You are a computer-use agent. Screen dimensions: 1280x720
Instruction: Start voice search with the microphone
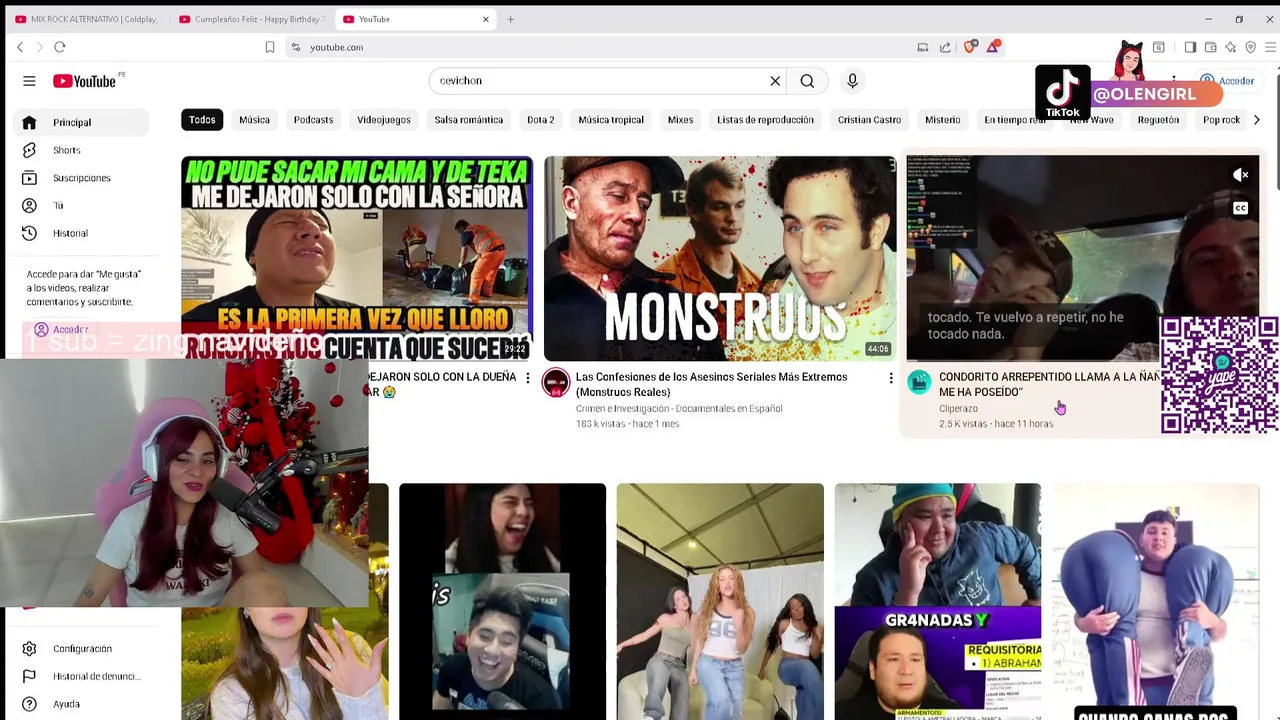click(852, 81)
